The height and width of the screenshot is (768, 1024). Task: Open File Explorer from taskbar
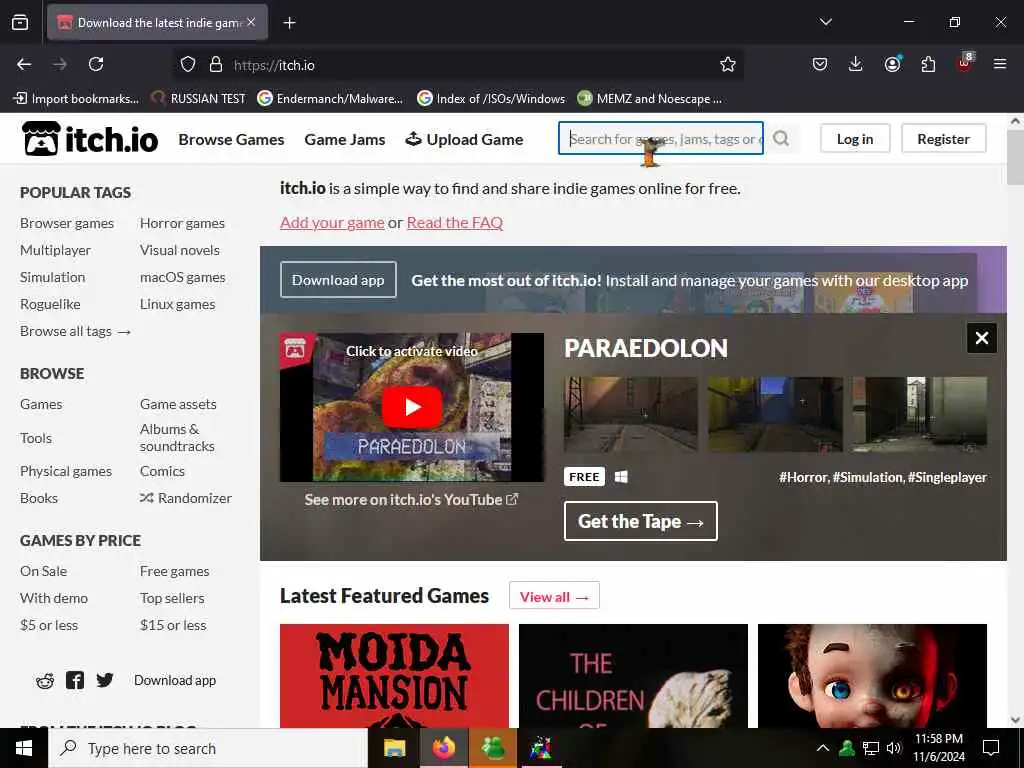394,748
